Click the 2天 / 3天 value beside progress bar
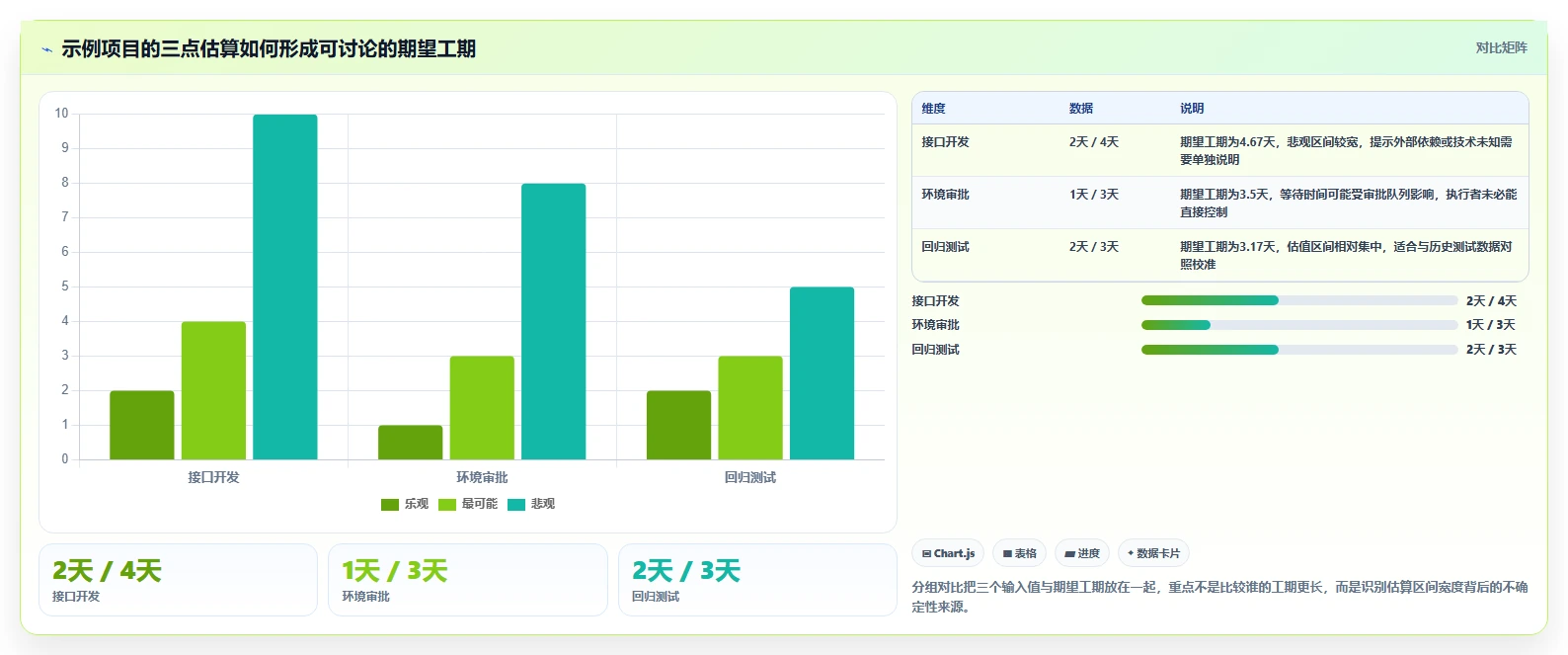The height and width of the screenshot is (655, 1568). coord(1491,350)
